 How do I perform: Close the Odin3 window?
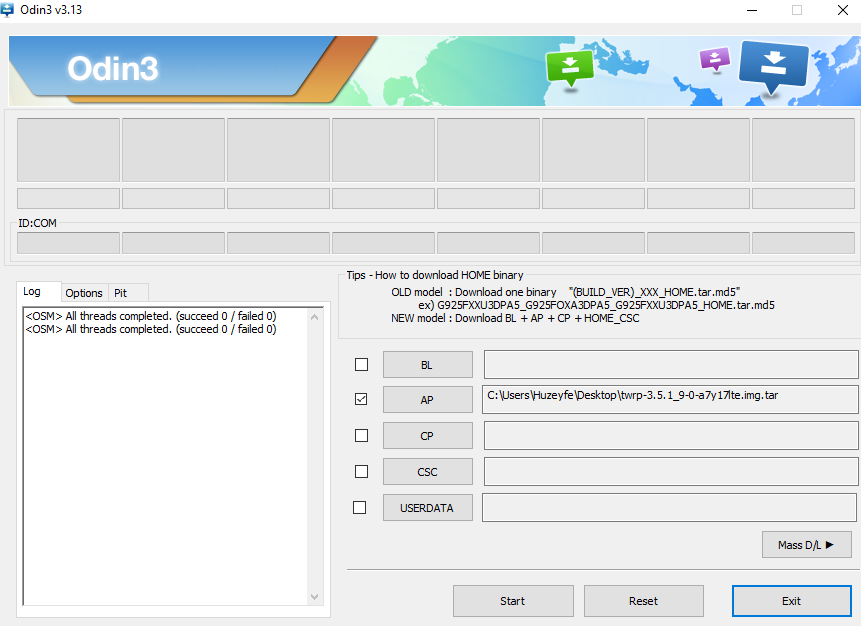[843, 10]
